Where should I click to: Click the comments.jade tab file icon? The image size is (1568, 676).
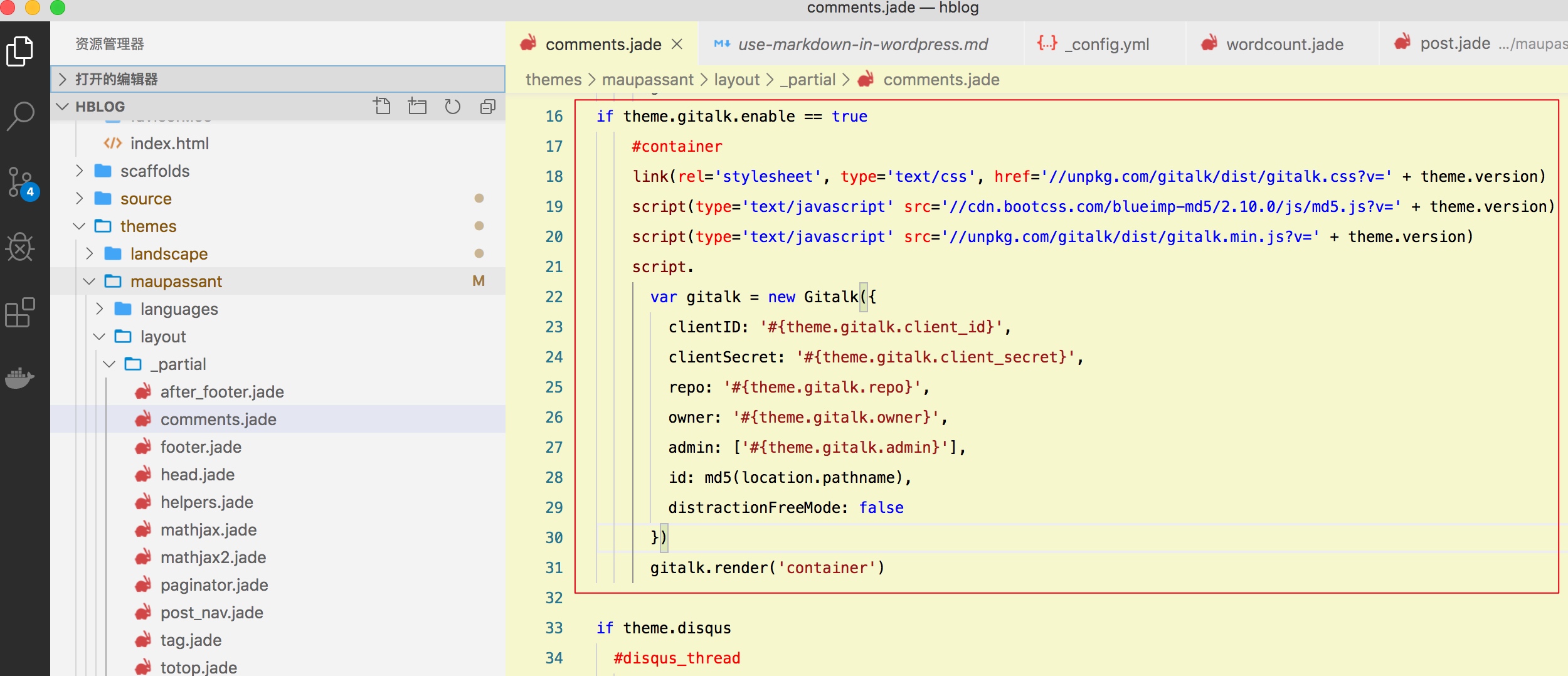tap(528, 43)
